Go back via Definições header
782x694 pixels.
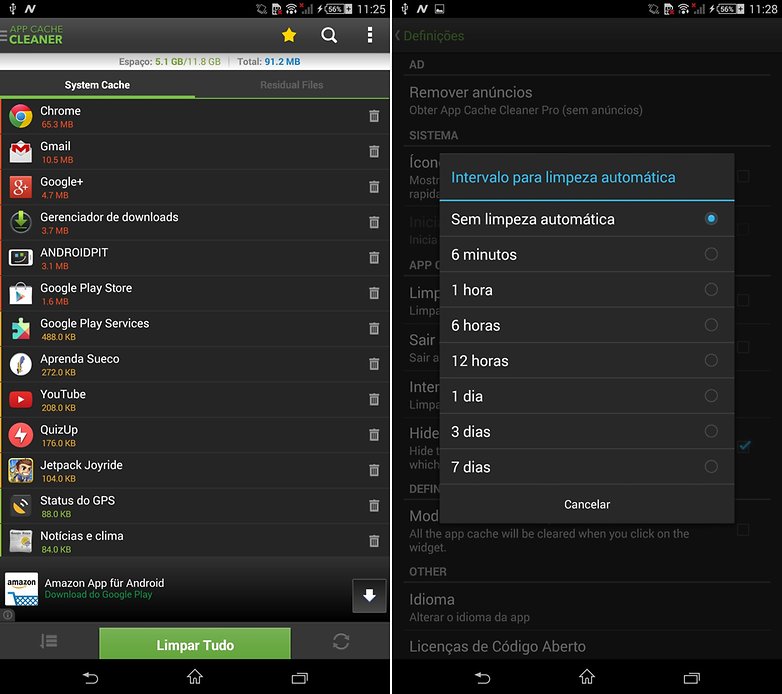(429, 36)
